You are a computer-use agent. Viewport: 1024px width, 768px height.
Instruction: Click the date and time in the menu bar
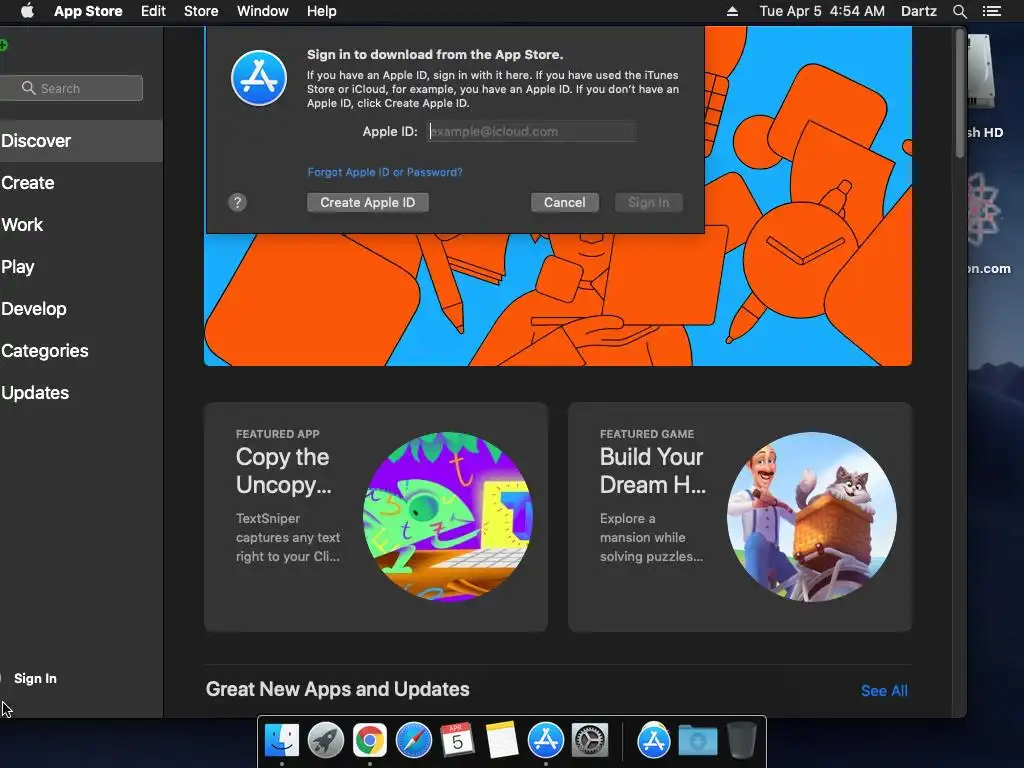pos(822,11)
